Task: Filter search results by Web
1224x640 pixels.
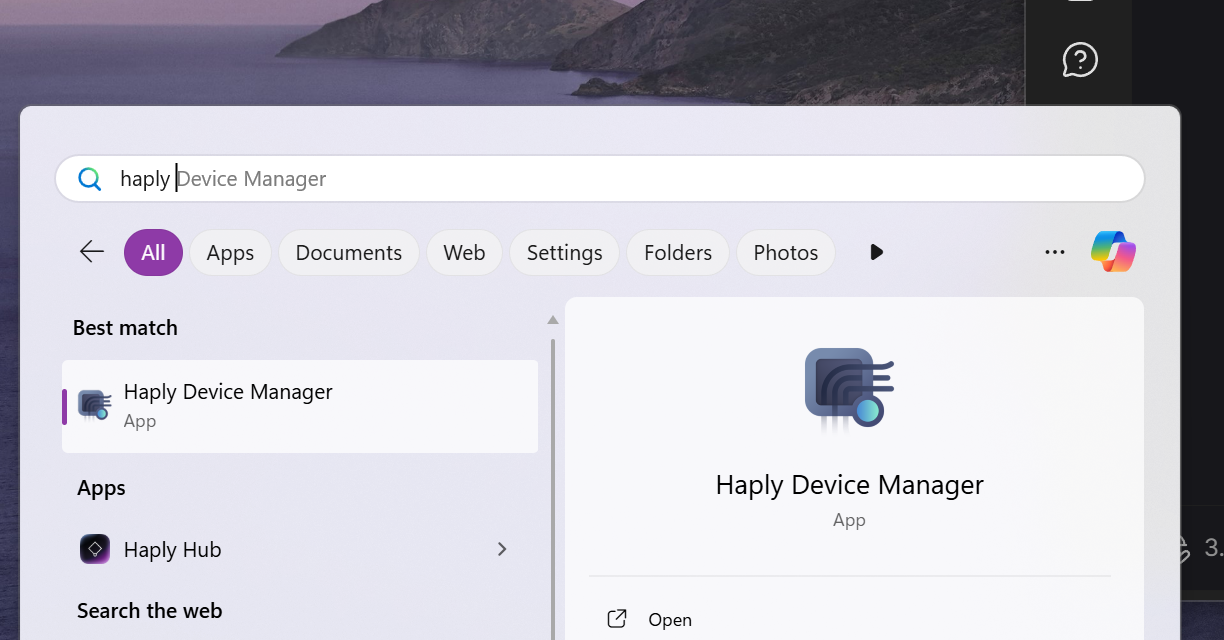Action: pos(464,252)
